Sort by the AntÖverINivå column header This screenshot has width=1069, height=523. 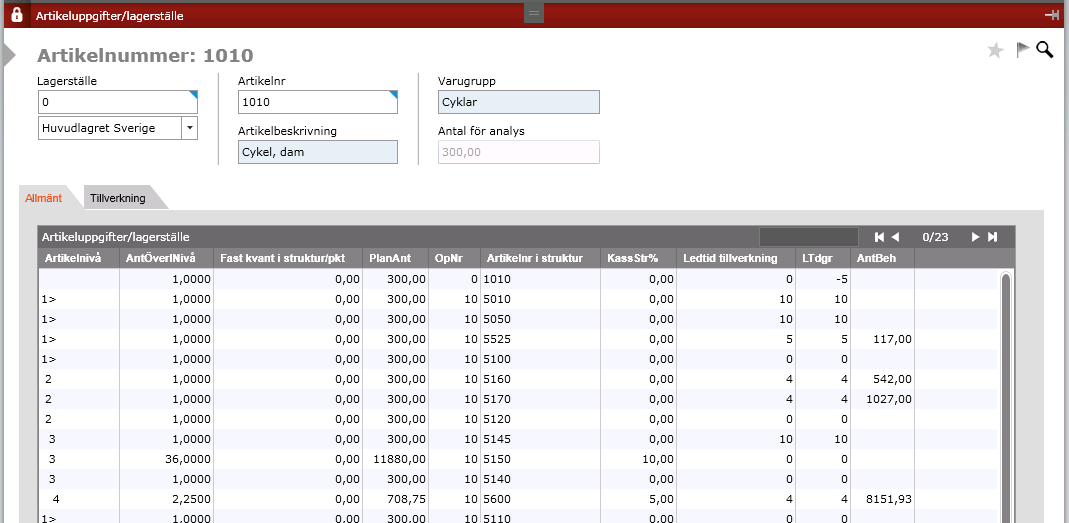coord(166,258)
